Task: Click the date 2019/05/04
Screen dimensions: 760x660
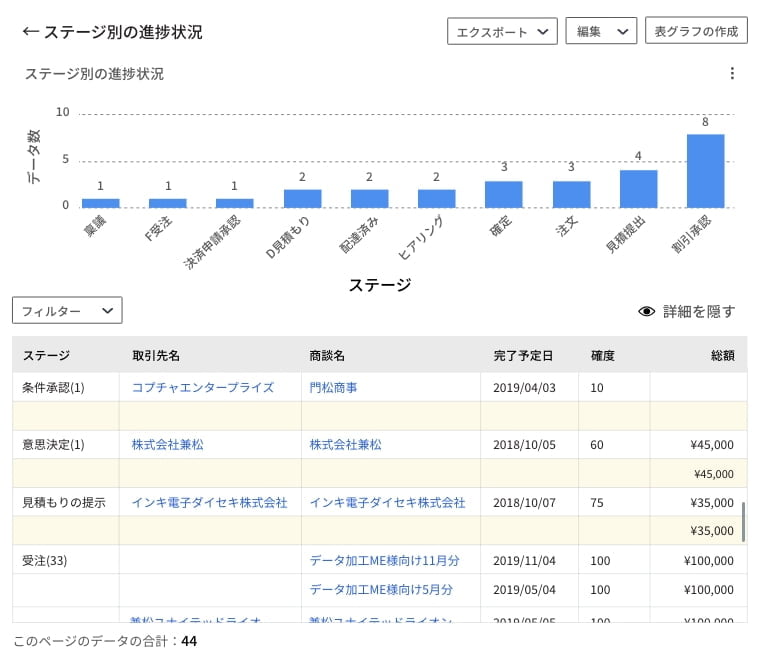Action: [x=524, y=590]
